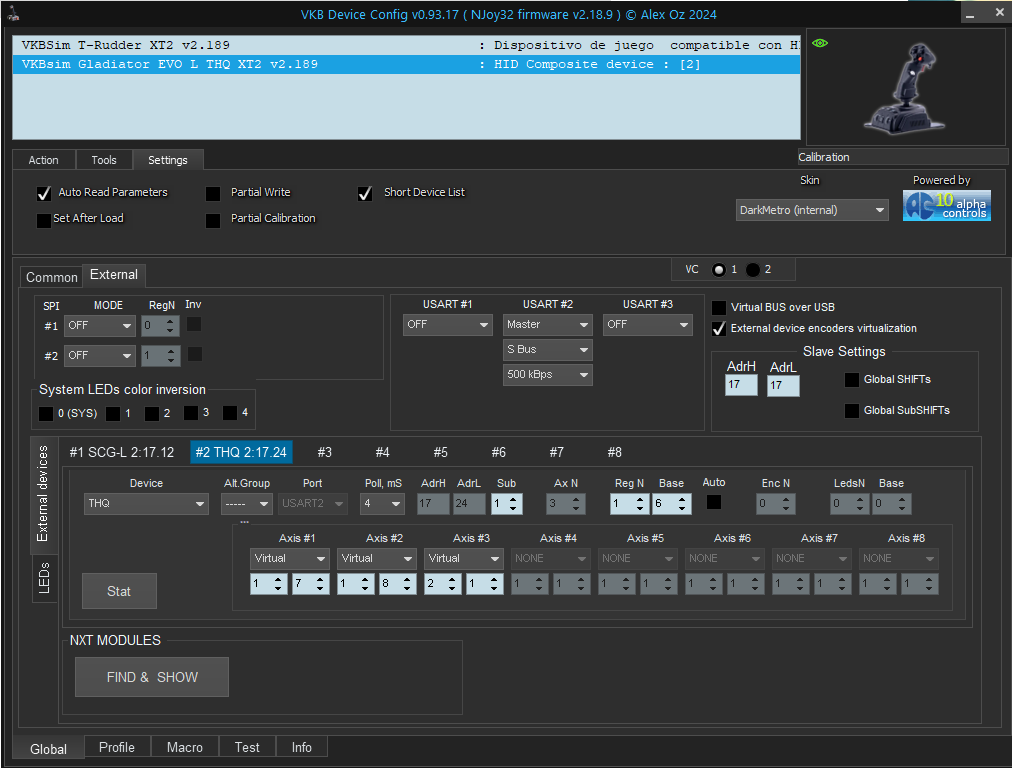Enable Virtual BUS over USB
The width and height of the screenshot is (1012, 768).
coord(718,308)
